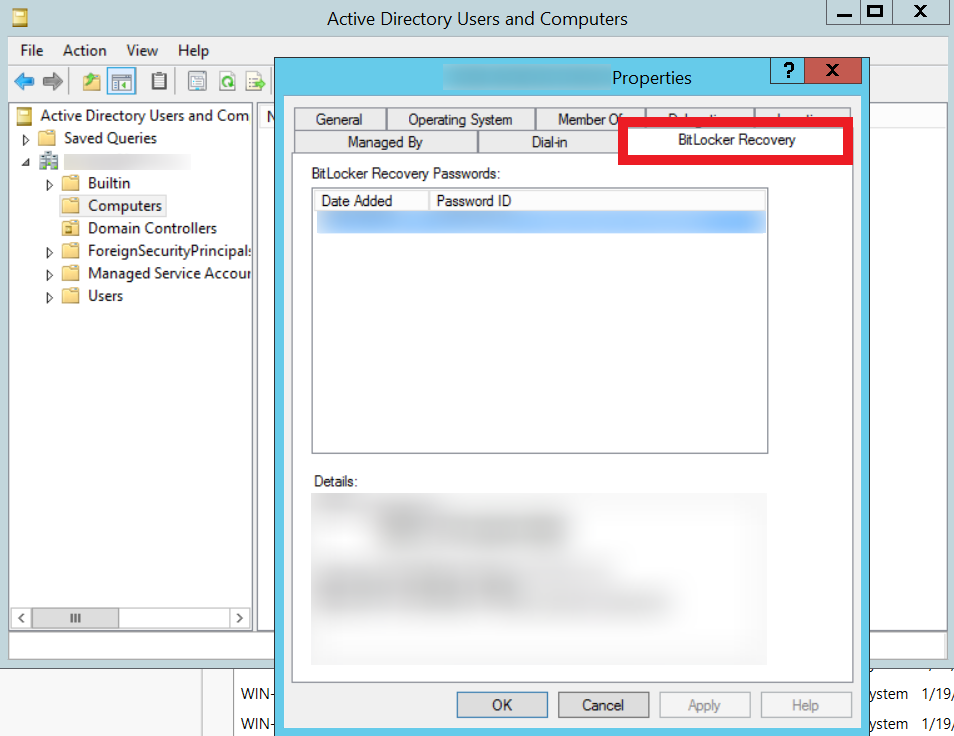Click the Apply button

pyautogui.click(x=704, y=704)
